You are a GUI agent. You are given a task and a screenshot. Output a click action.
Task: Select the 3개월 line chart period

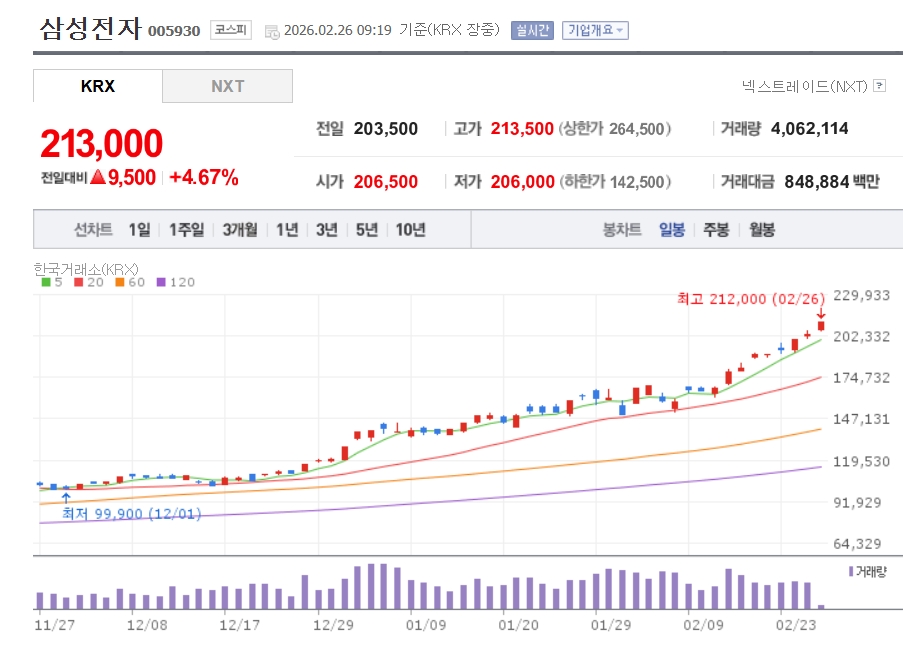[x=240, y=230]
